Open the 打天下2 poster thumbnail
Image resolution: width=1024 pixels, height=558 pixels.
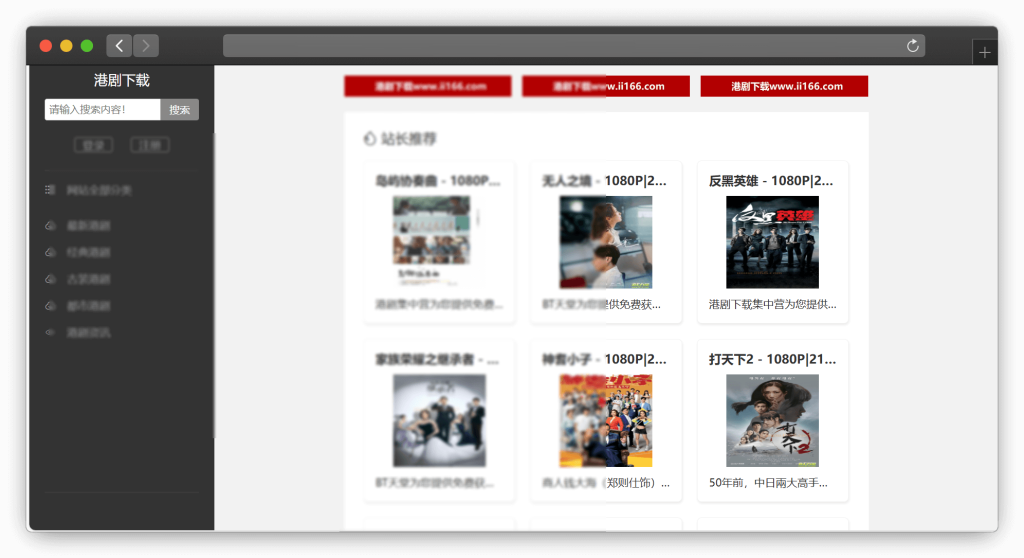tap(772, 420)
